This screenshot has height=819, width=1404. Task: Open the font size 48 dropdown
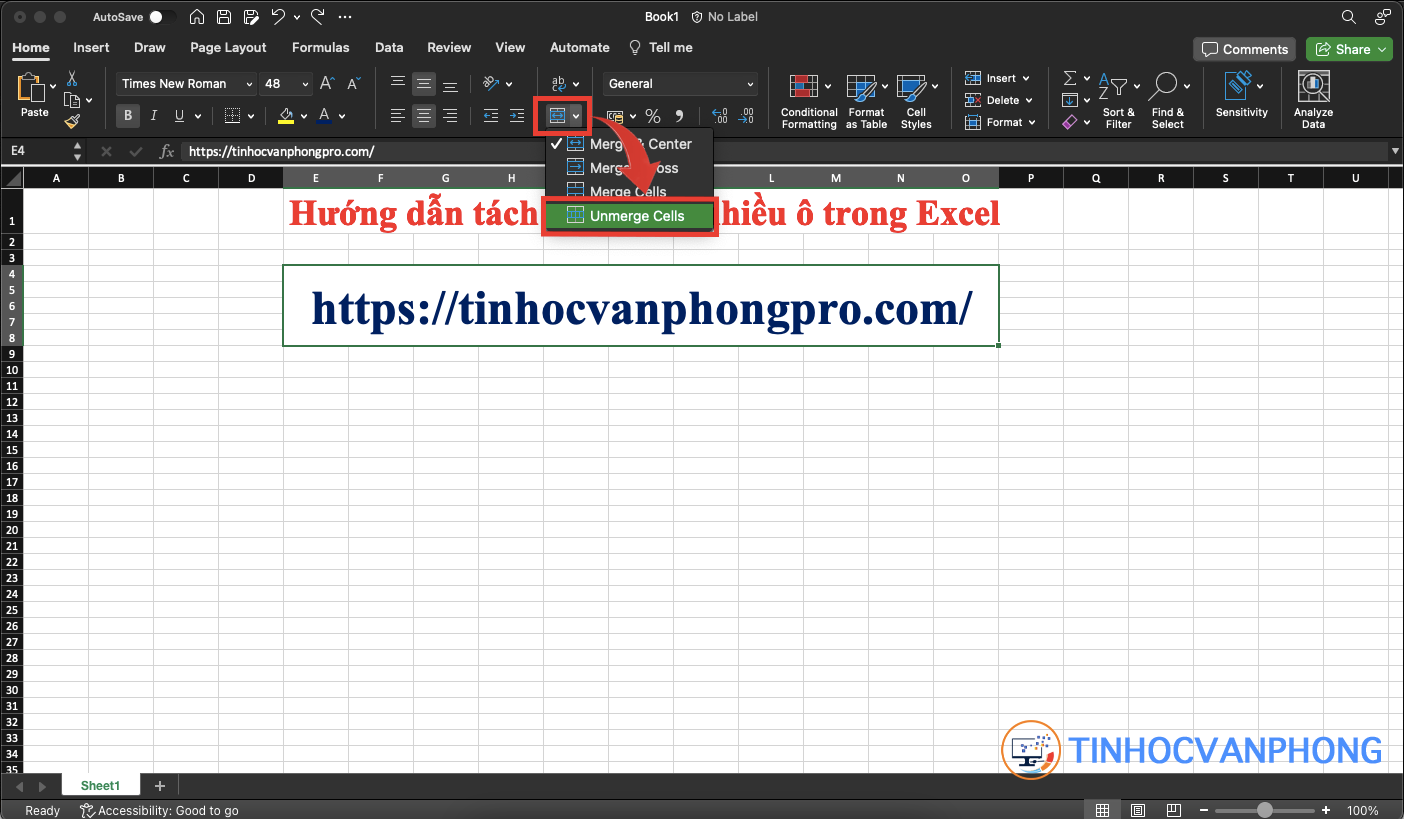point(305,84)
